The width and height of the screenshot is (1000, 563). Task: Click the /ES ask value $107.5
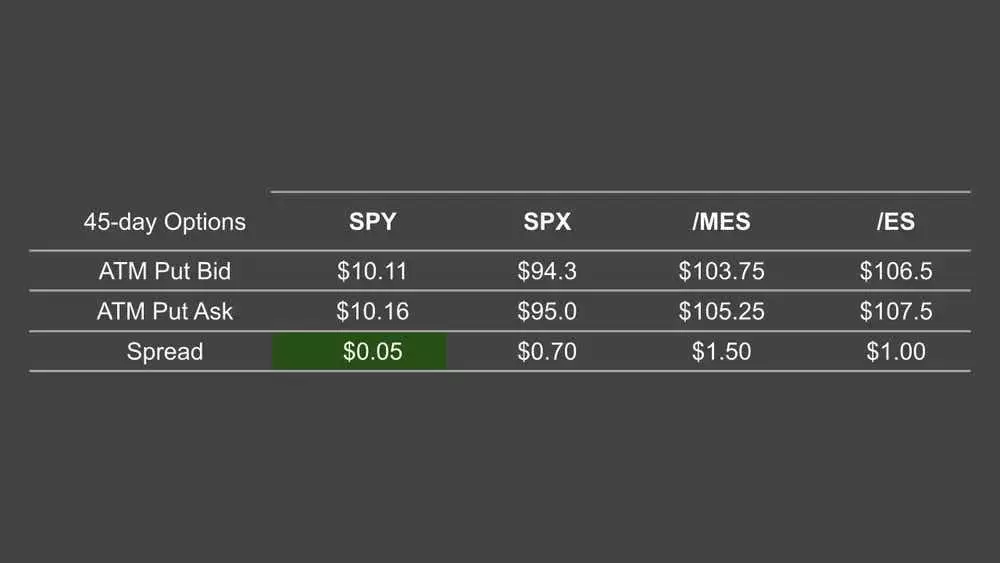point(895,311)
